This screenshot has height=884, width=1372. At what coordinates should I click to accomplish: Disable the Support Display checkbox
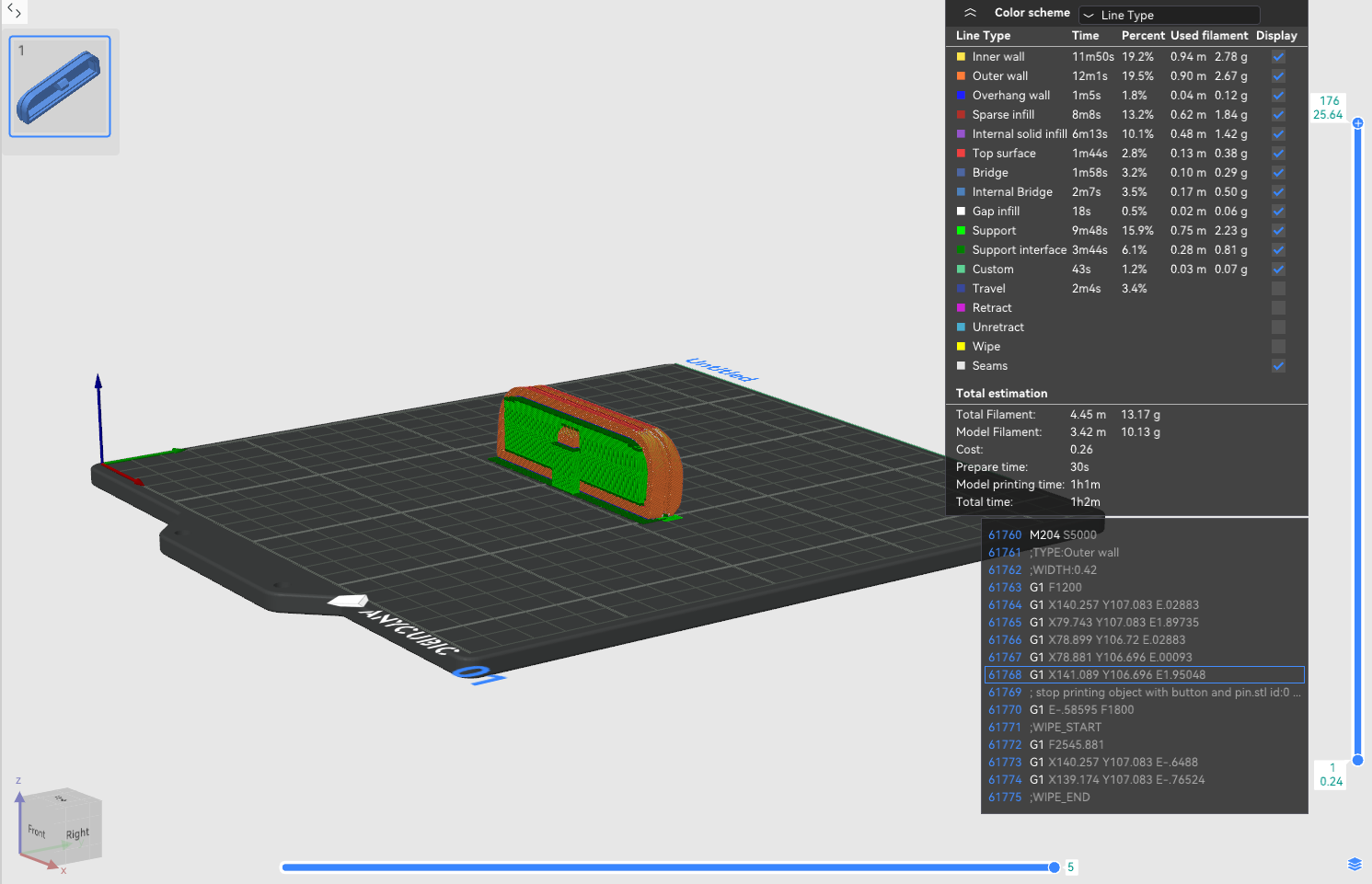tap(1278, 231)
